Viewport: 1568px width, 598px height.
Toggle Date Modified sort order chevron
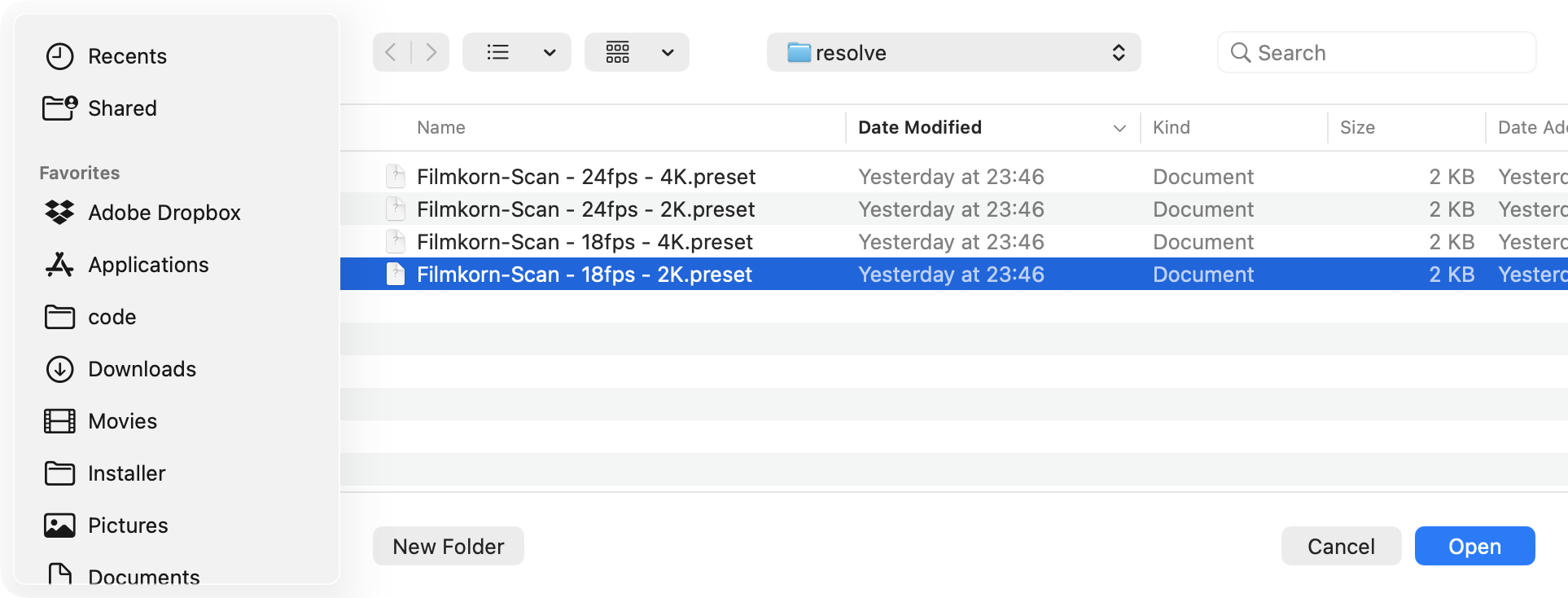pyautogui.click(x=1119, y=128)
